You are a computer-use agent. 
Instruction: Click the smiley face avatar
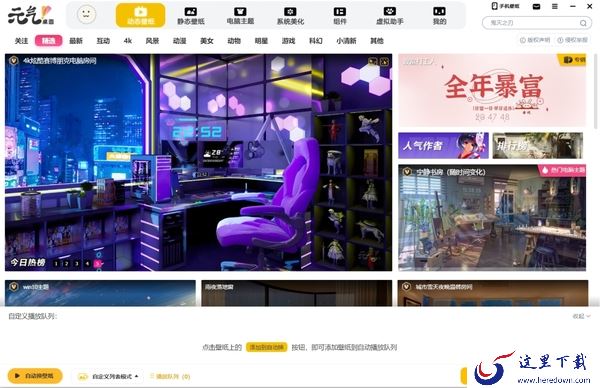(86, 15)
